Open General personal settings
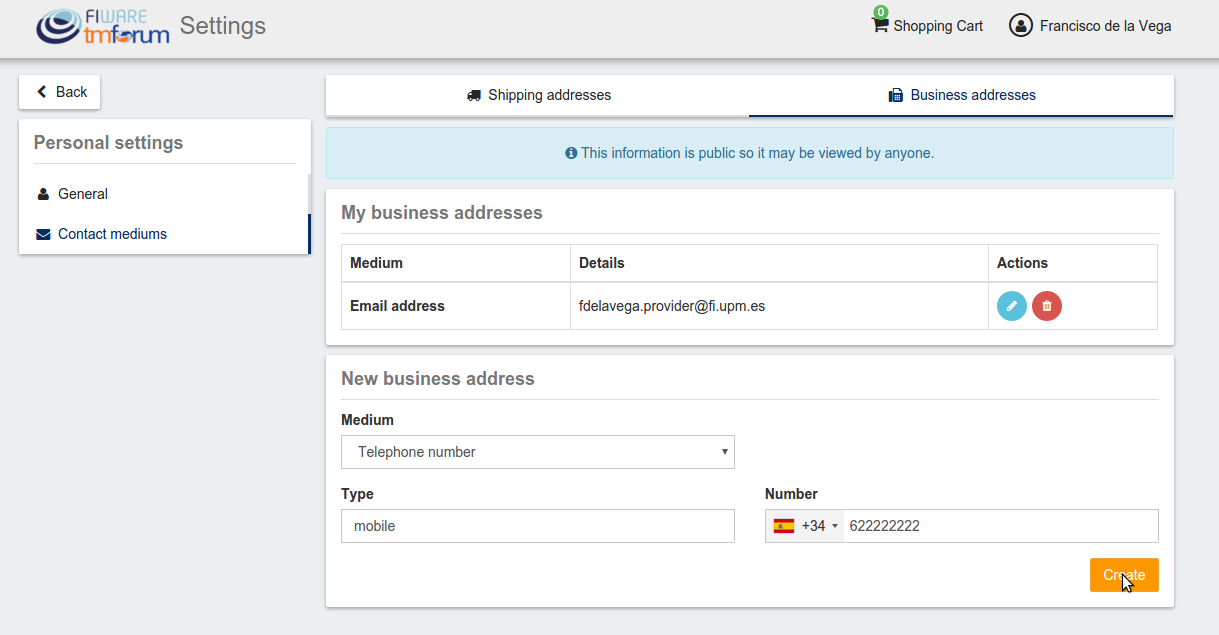This screenshot has width=1219, height=635. (x=164, y=194)
